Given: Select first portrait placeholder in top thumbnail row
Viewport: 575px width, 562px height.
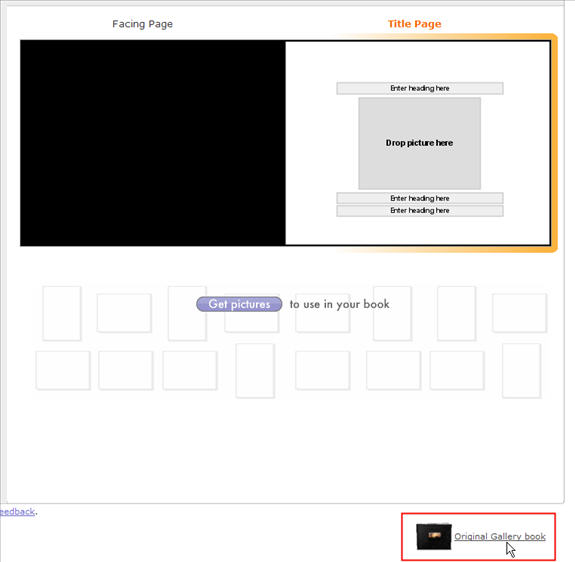Looking at the screenshot, I should (62, 313).
